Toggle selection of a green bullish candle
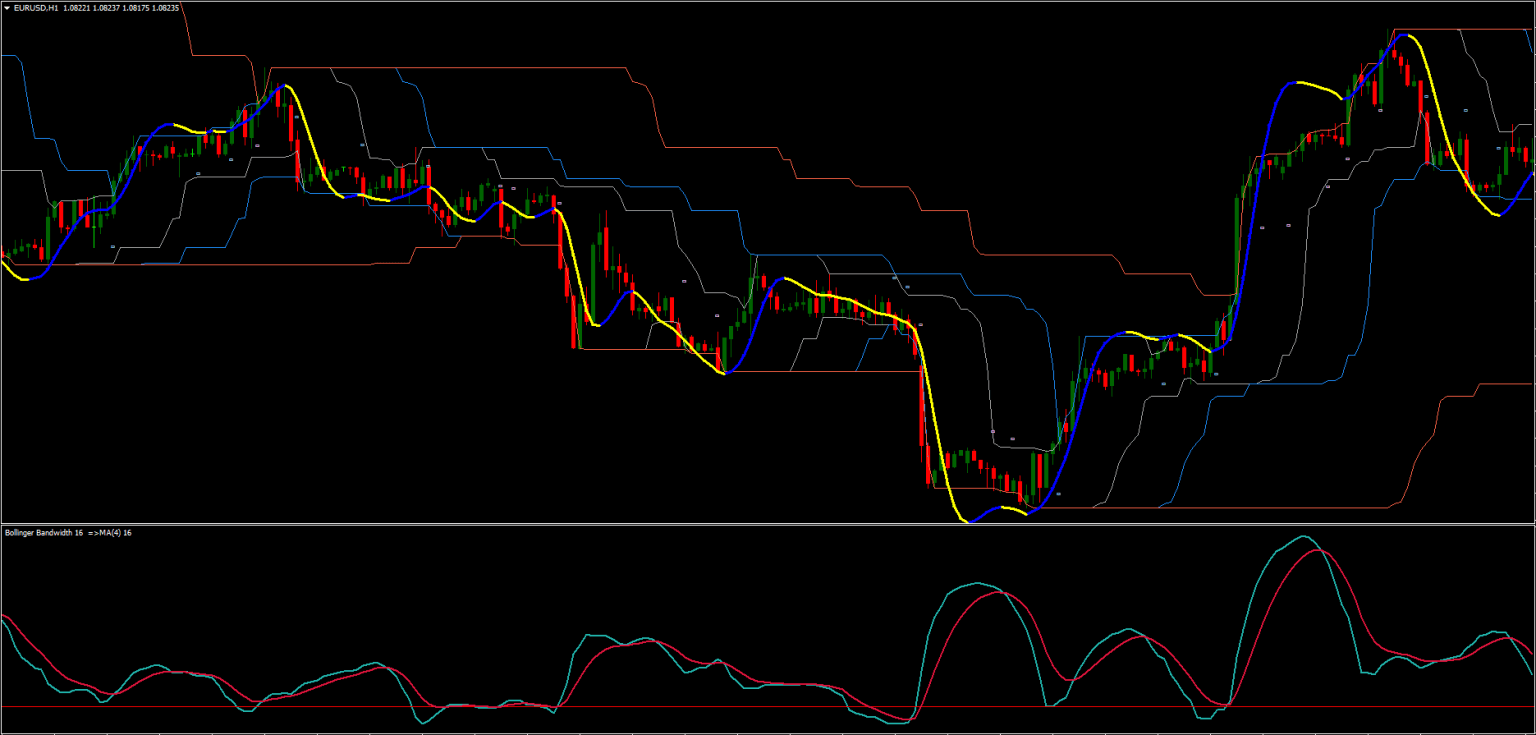 (x=1035, y=470)
